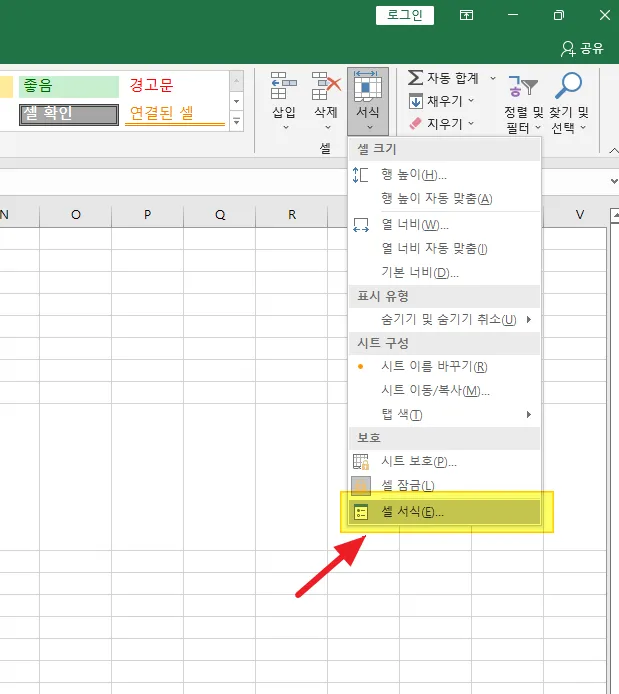Image resolution: width=619 pixels, height=694 pixels.
Task: Choose 열 너비 자동 맞춤(I)
Action: (444, 248)
